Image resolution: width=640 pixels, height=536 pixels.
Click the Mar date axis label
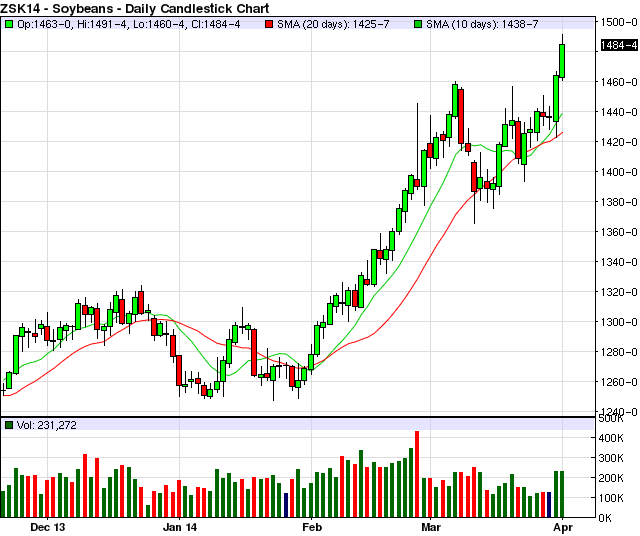[431, 527]
